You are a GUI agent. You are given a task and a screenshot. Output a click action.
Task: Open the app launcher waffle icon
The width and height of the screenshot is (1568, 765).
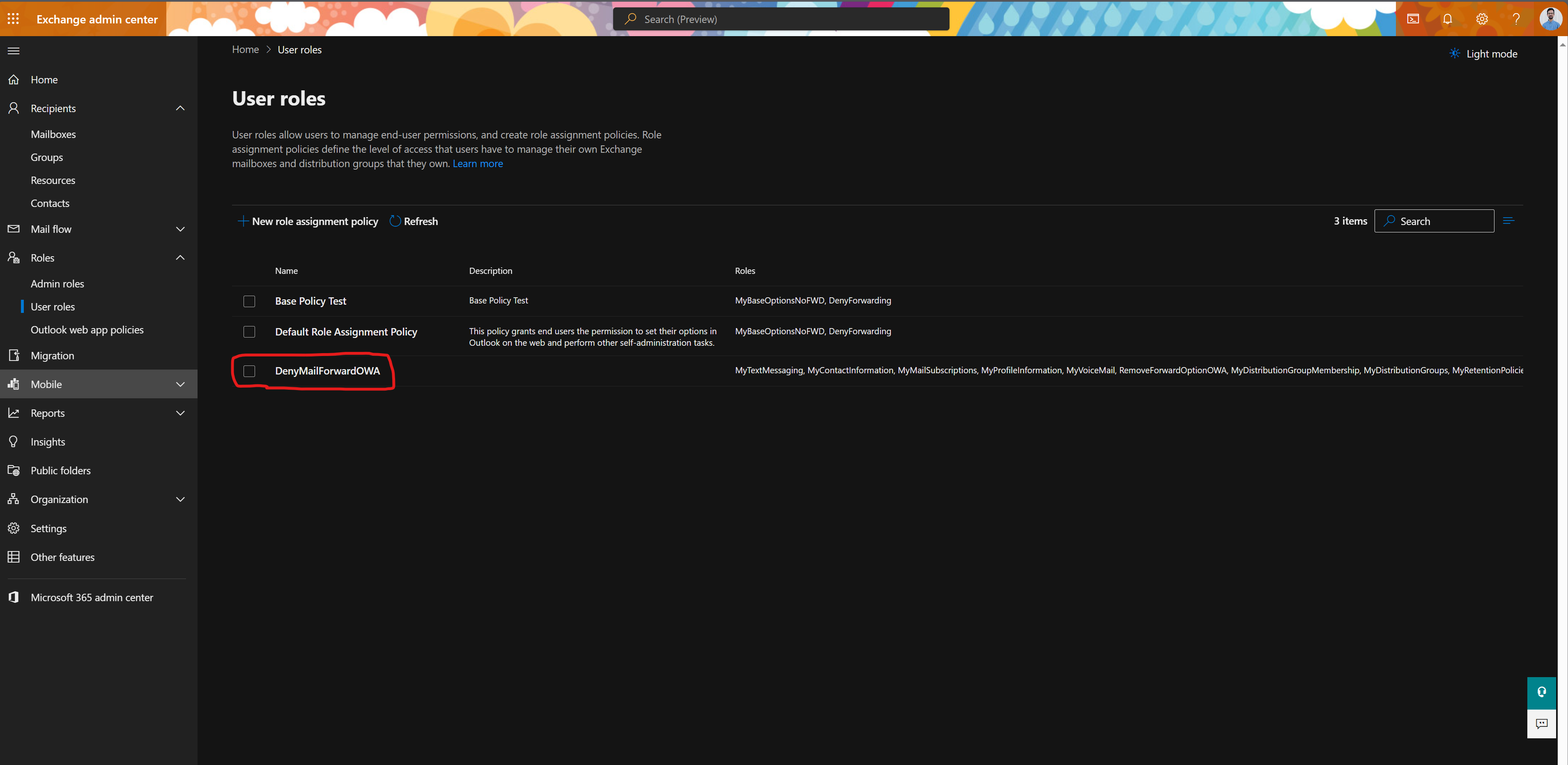pos(14,19)
